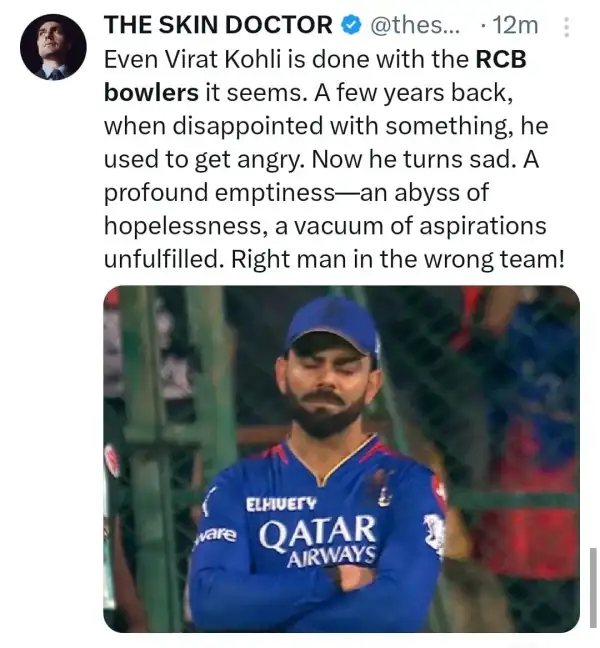The height and width of the screenshot is (648, 600).
Task: Click the 'profound emptiness' phrase in tweet
Action: coord(219,193)
